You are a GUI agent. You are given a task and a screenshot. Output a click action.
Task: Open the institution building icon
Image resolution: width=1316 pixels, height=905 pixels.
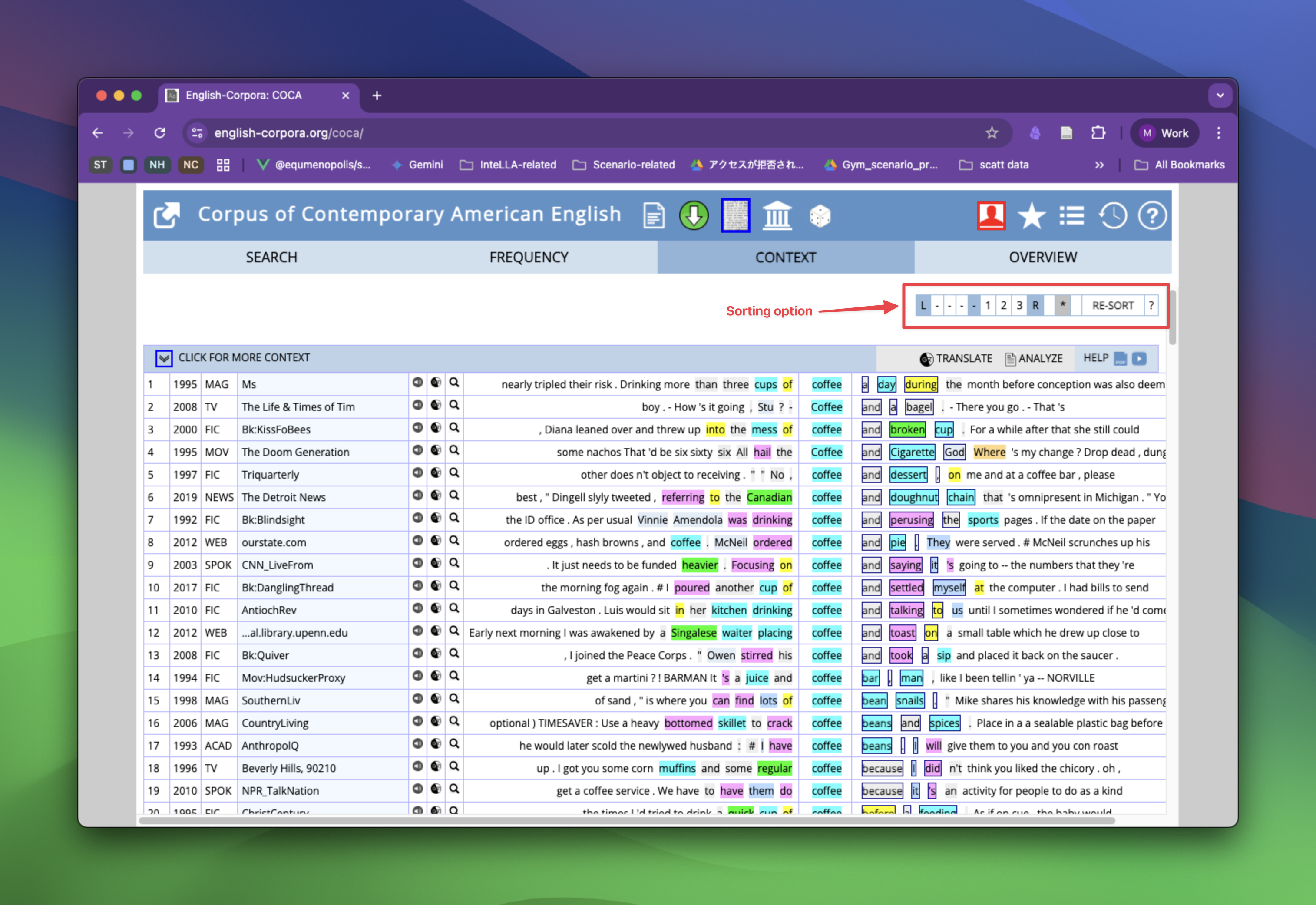(x=777, y=215)
